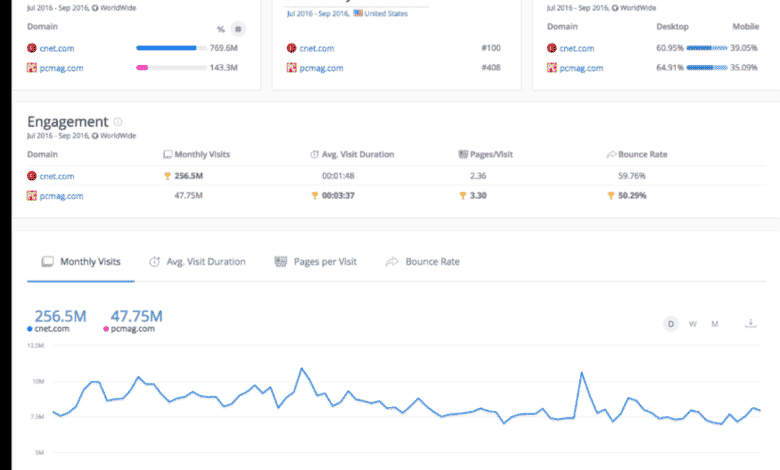Click pcmag.com favicon in Engagement table

coord(32,195)
